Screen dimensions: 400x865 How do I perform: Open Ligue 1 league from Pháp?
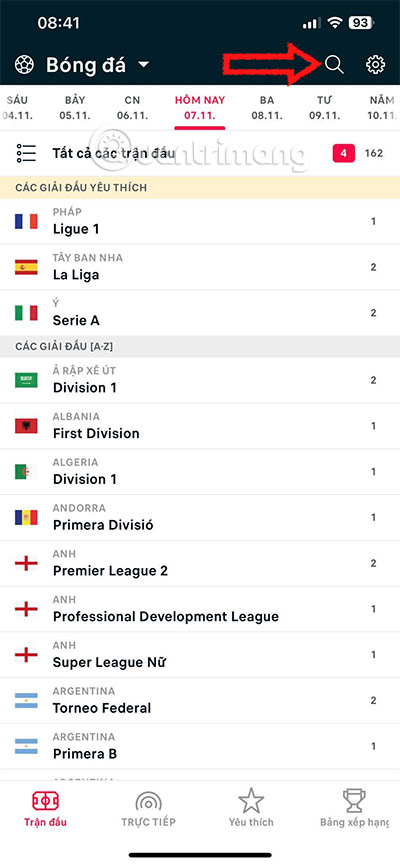[x=200, y=222]
